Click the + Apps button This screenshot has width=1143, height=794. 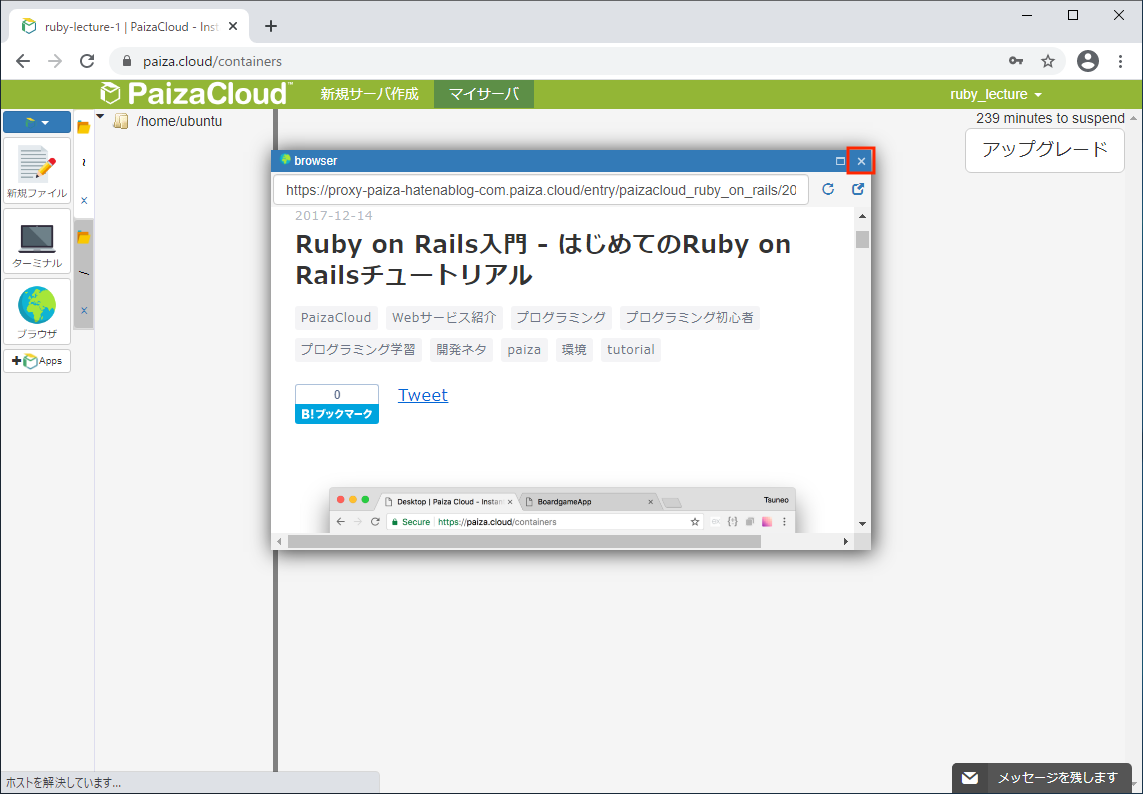click(37, 361)
